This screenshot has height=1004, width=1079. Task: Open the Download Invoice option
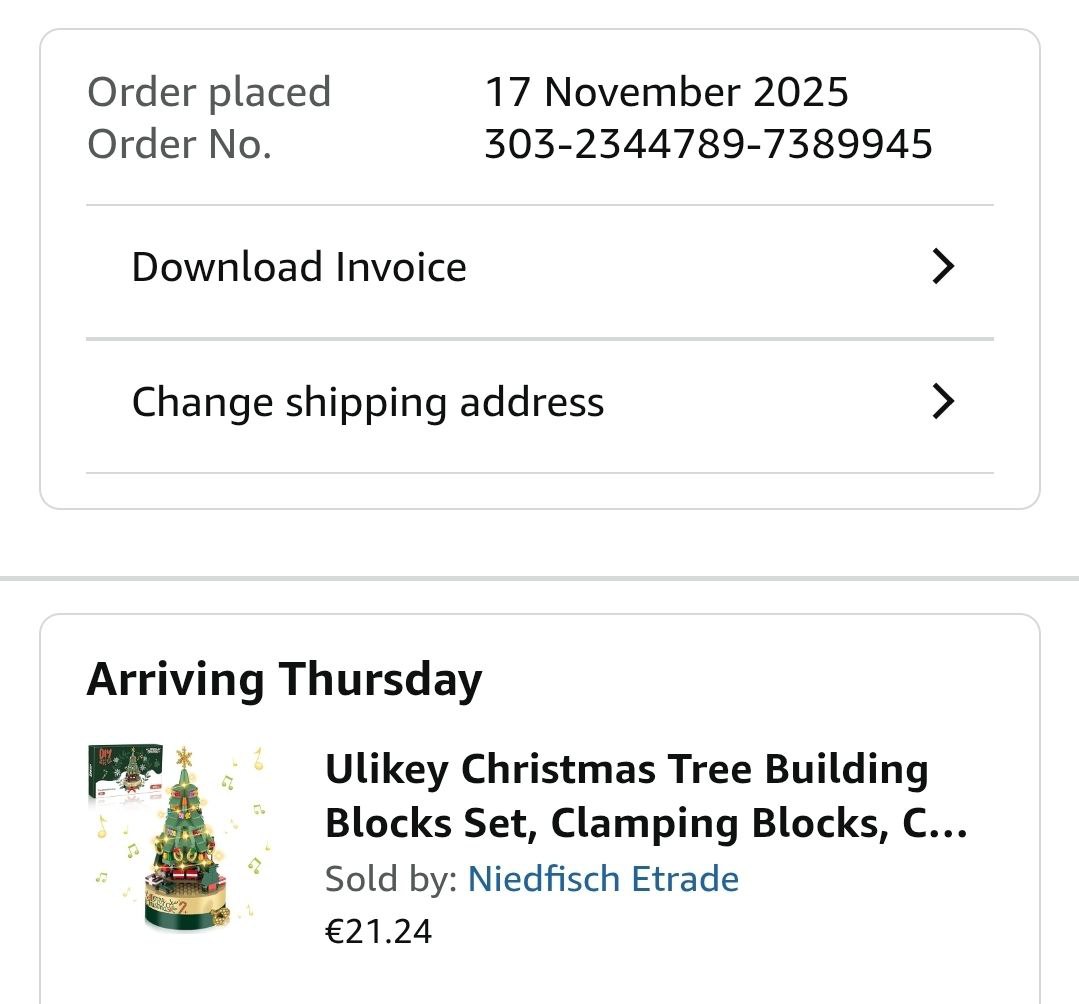click(299, 267)
